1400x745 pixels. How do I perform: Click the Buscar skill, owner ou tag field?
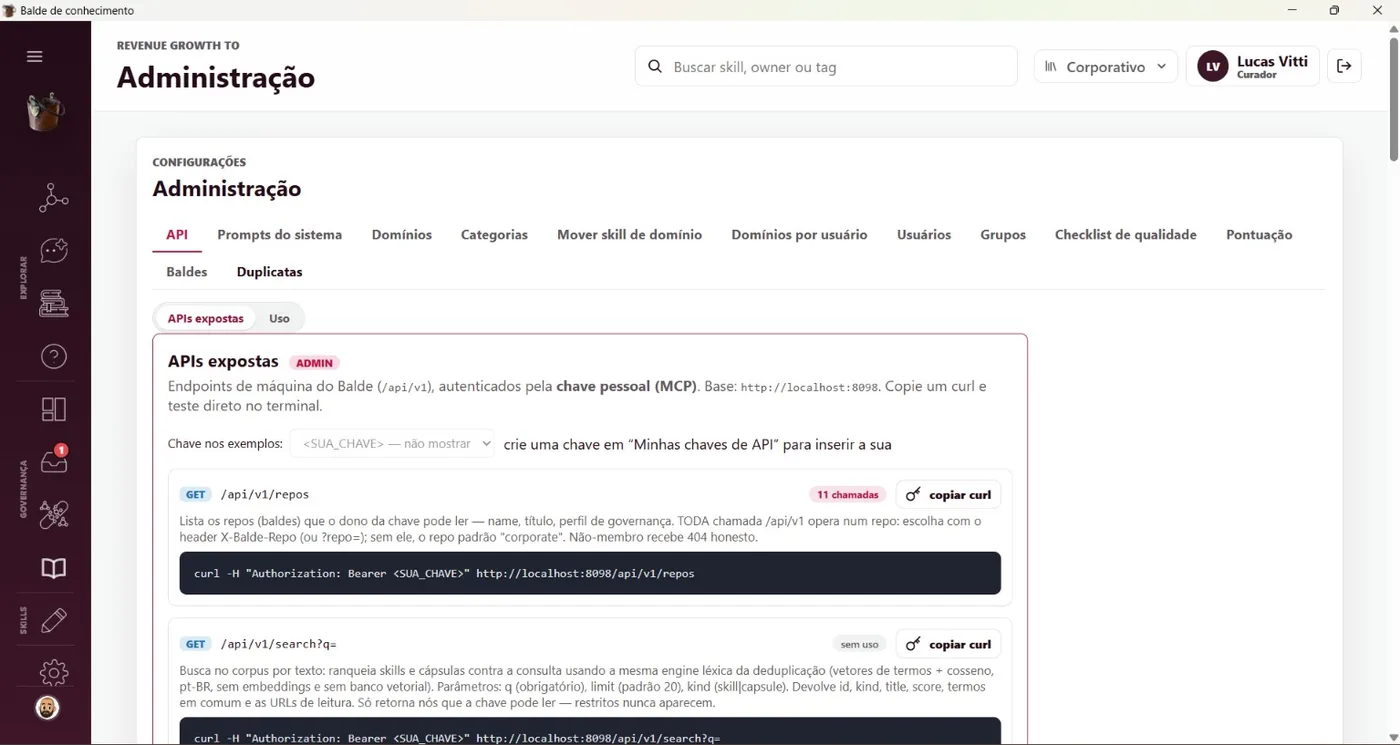[x=826, y=67]
